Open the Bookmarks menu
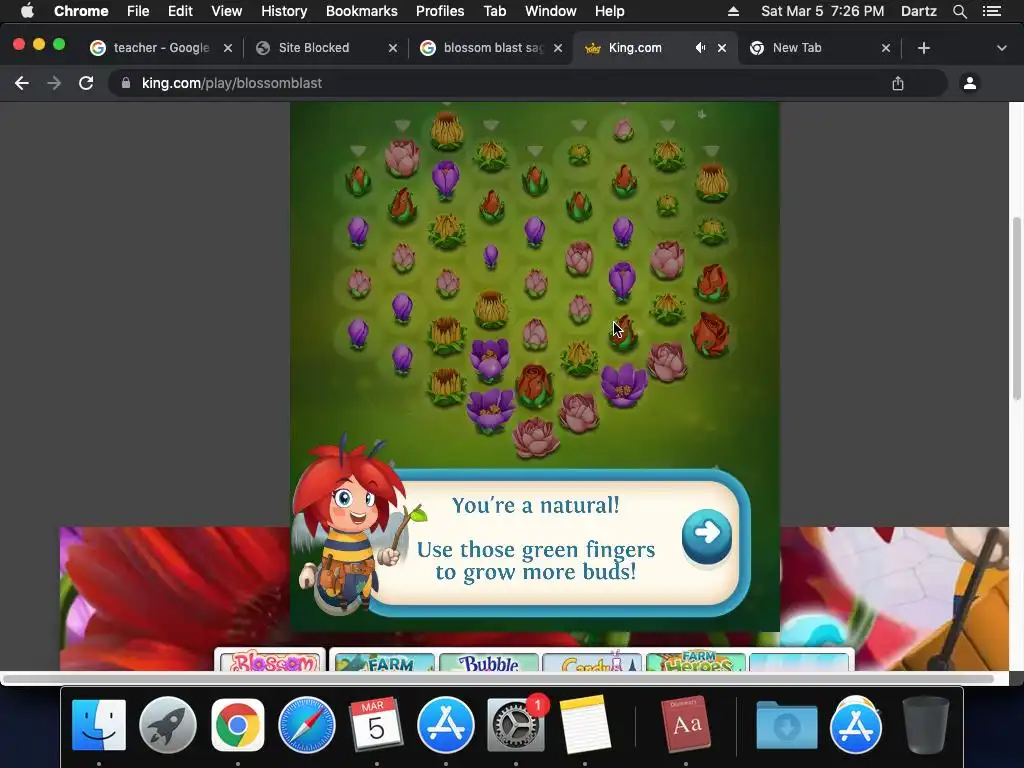 click(362, 11)
